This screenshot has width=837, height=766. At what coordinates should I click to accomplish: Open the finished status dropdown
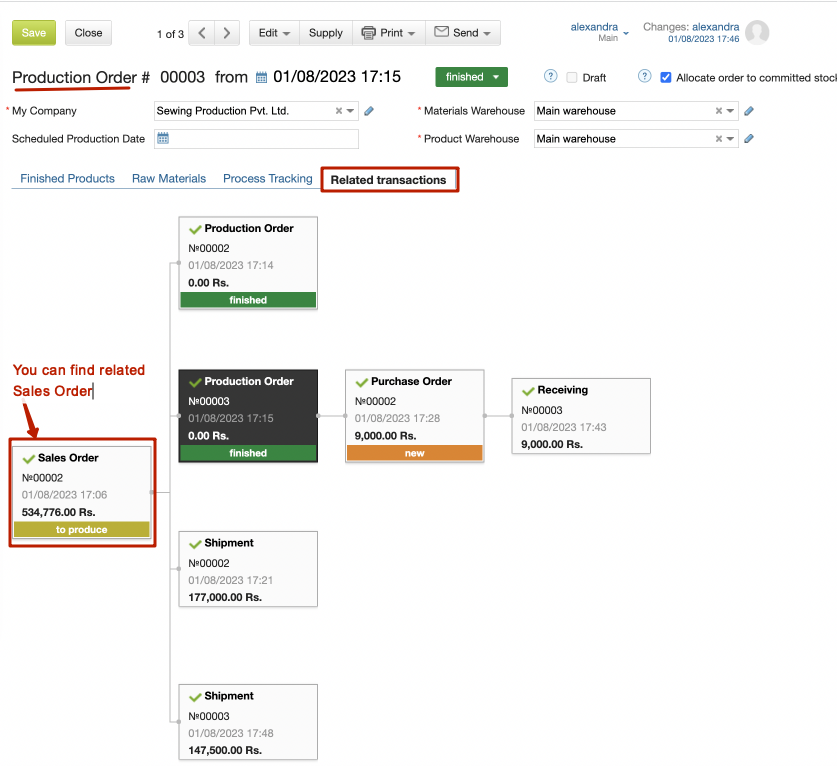point(471,77)
